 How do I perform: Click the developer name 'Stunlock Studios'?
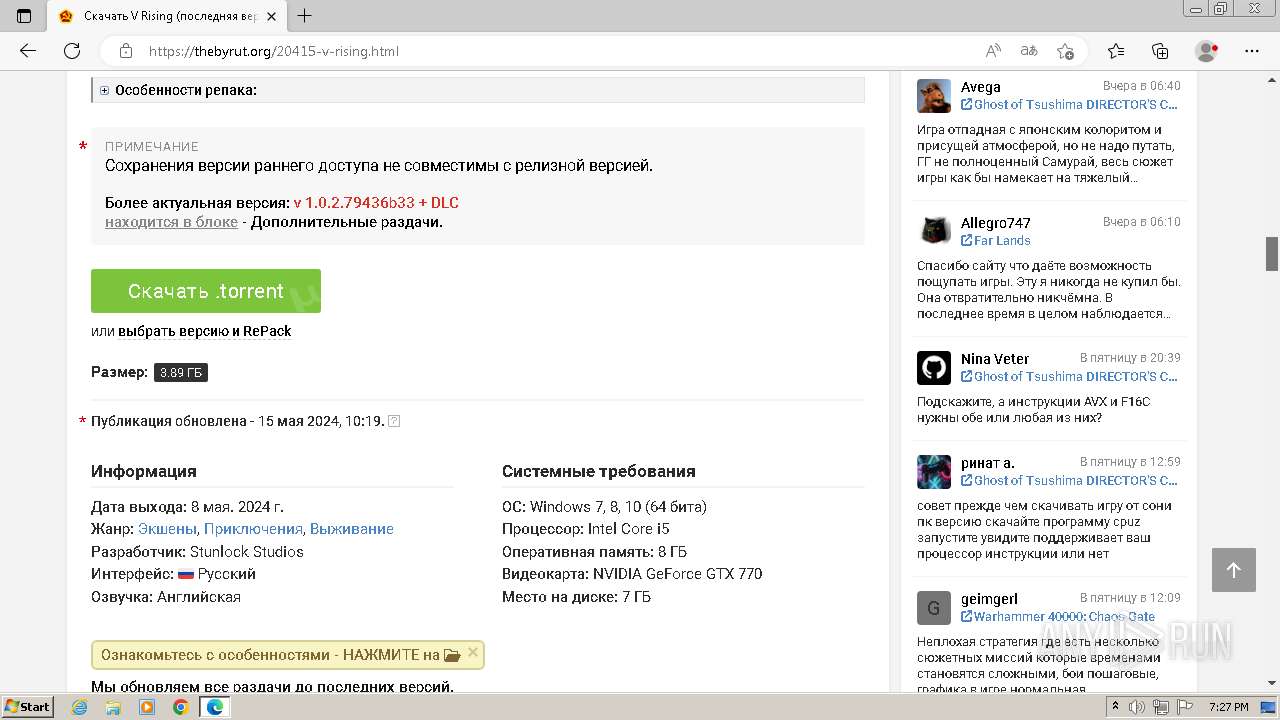(x=247, y=552)
